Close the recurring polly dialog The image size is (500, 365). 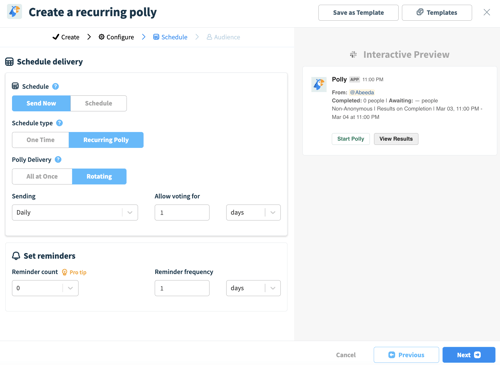(487, 12)
